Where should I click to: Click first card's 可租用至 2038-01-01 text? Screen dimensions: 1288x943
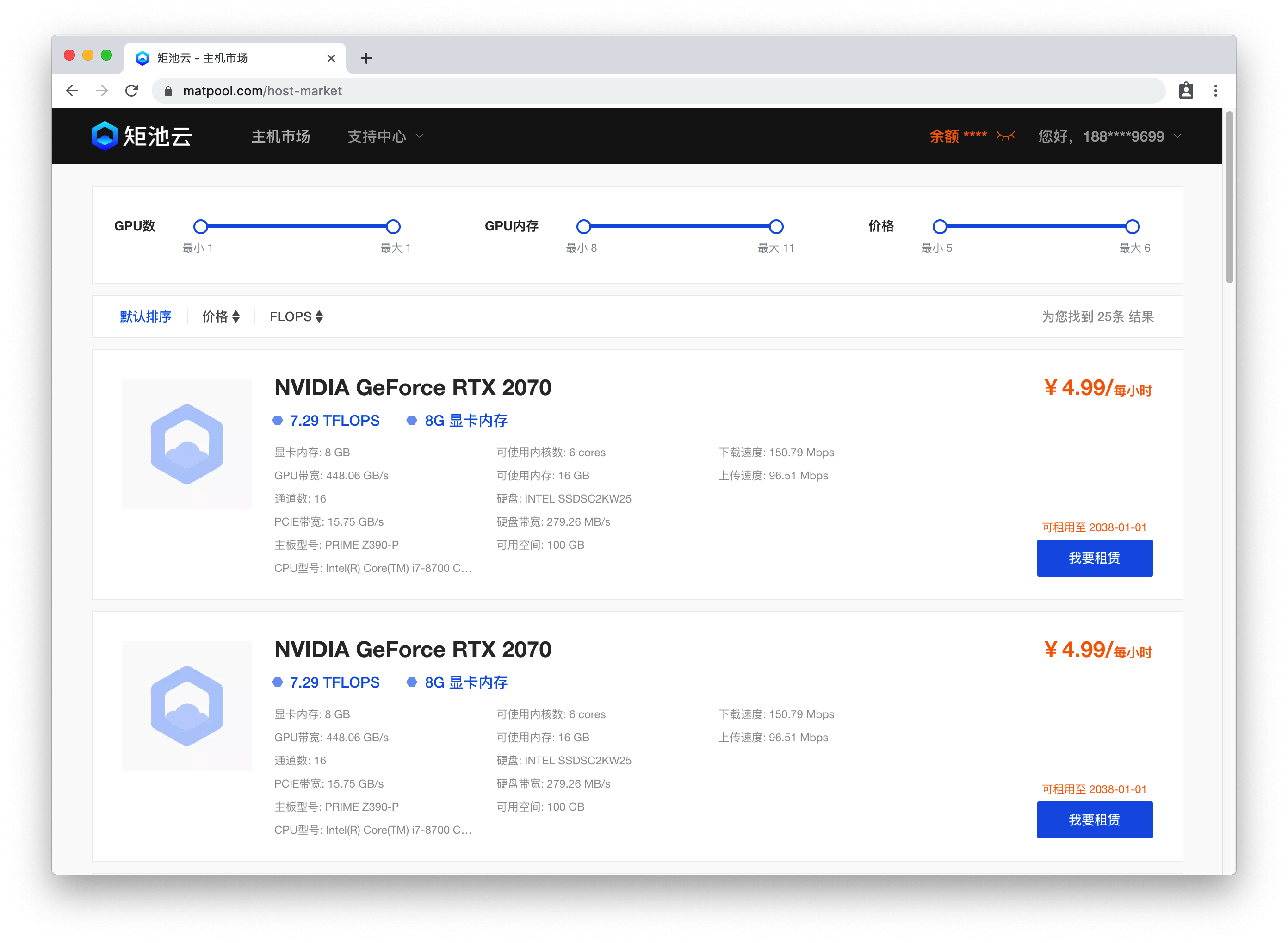pos(1094,527)
